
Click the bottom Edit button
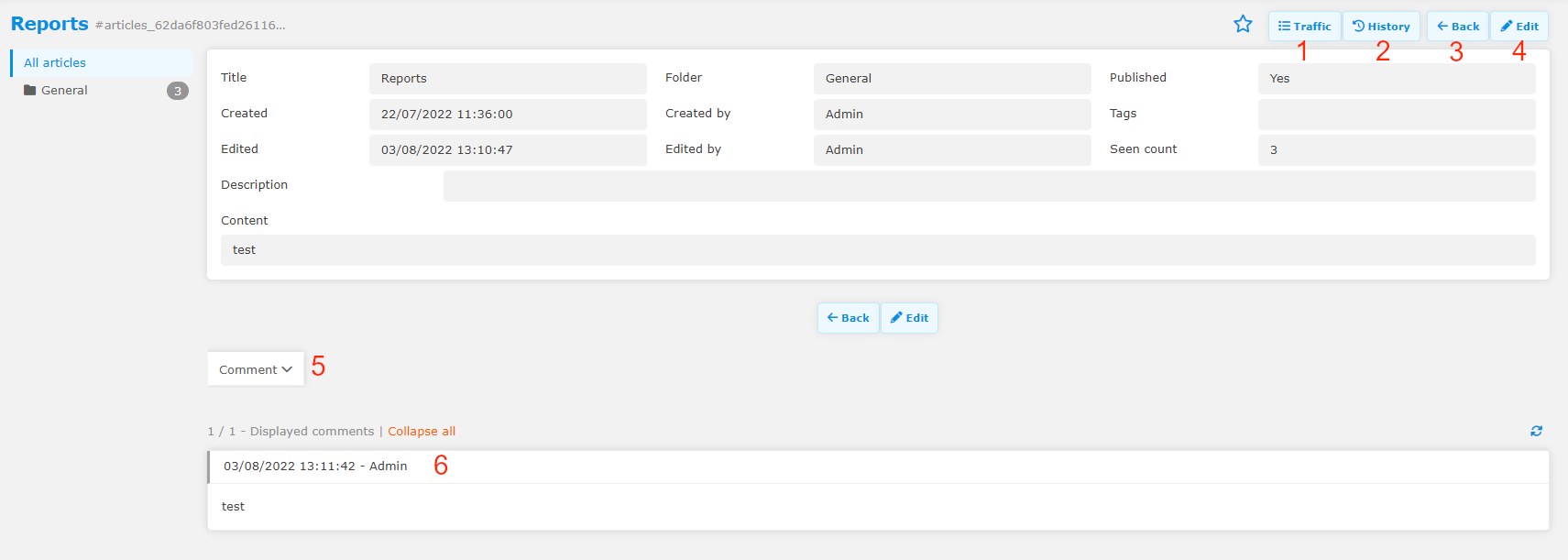click(x=909, y=318)
